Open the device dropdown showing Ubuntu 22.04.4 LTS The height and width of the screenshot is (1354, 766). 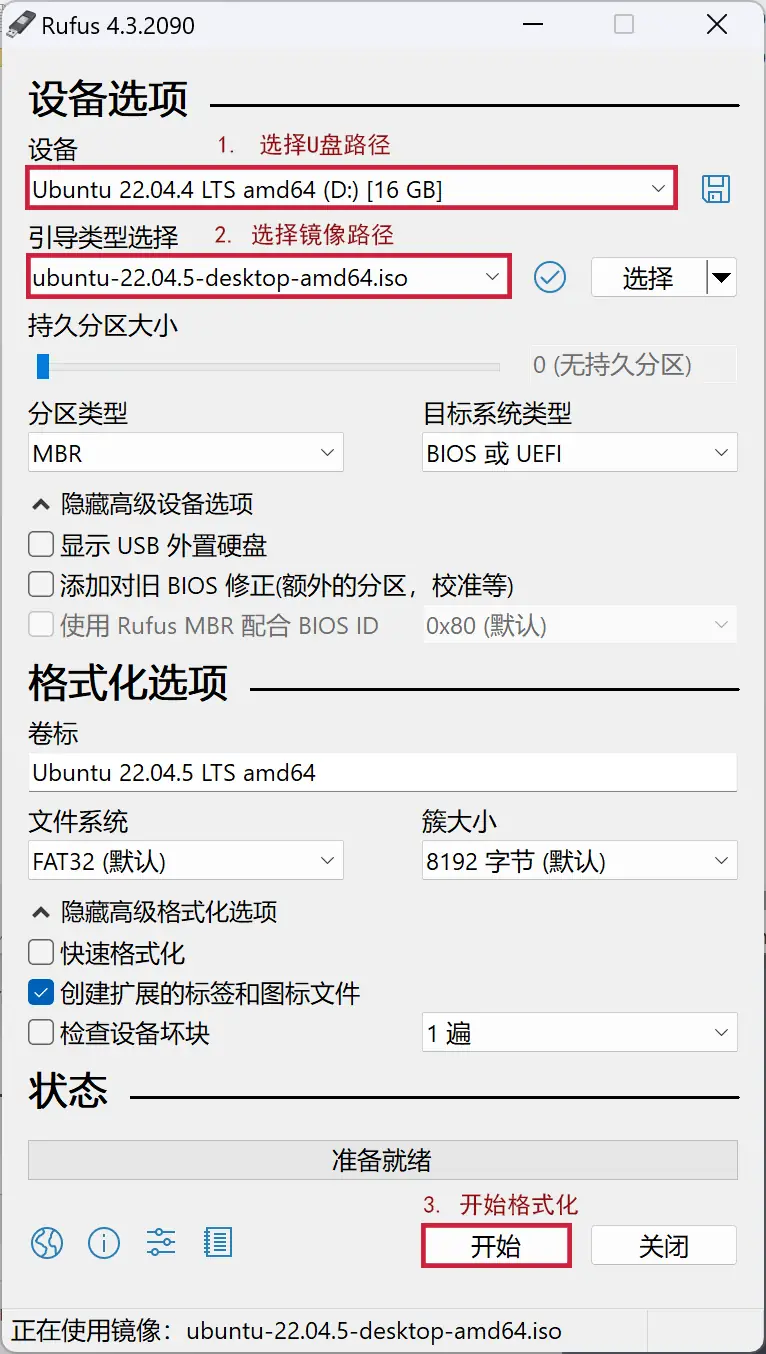tap(352, 188)
